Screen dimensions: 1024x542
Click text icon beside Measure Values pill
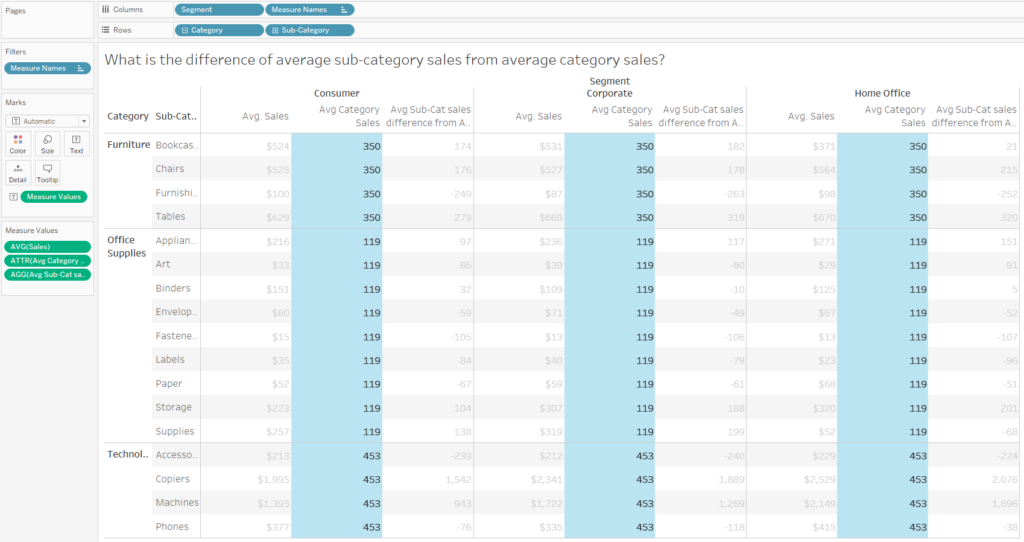[x=13, y=197]
